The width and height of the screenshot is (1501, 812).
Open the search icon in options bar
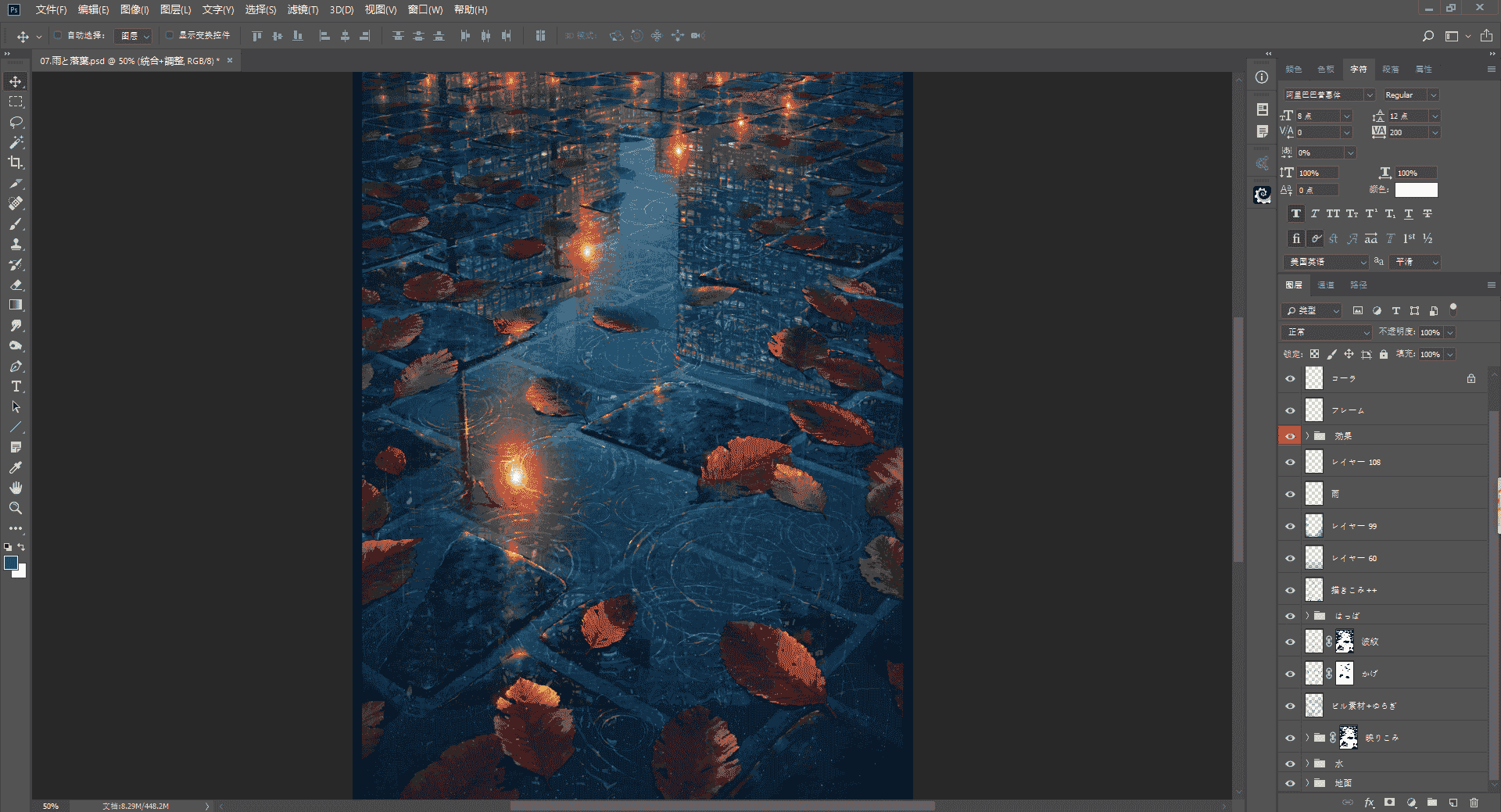1428,36
